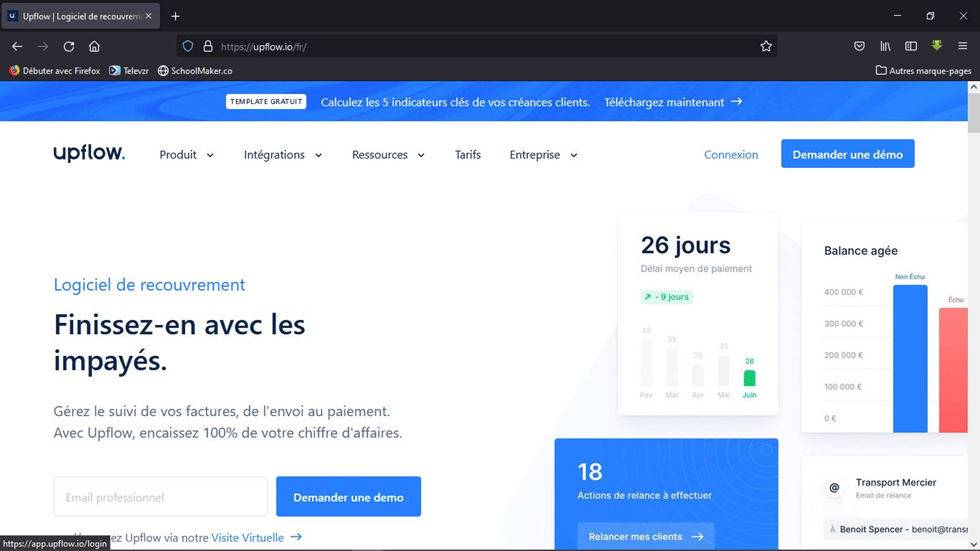This screenshot has height=551, width=980.
Task: Open a new browser tab
Action: (x=175, y=16)
